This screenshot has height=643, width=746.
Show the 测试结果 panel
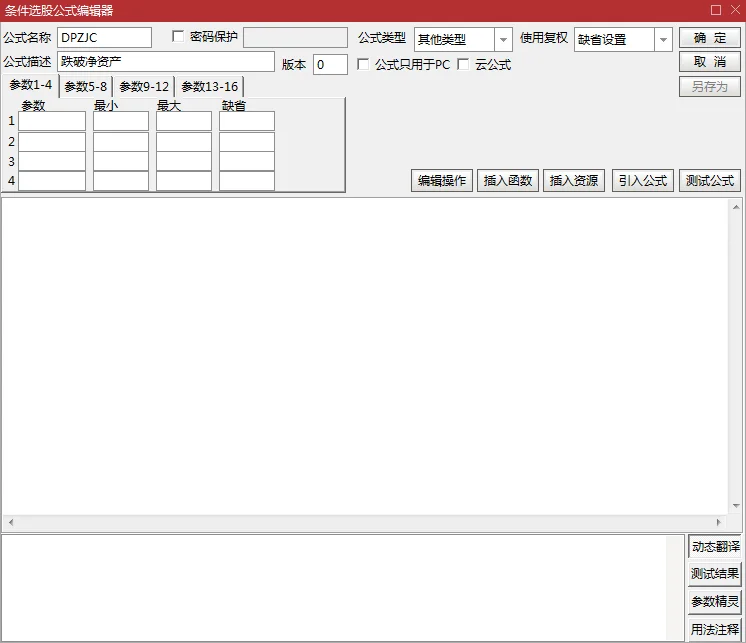click(x=715, y=574)
